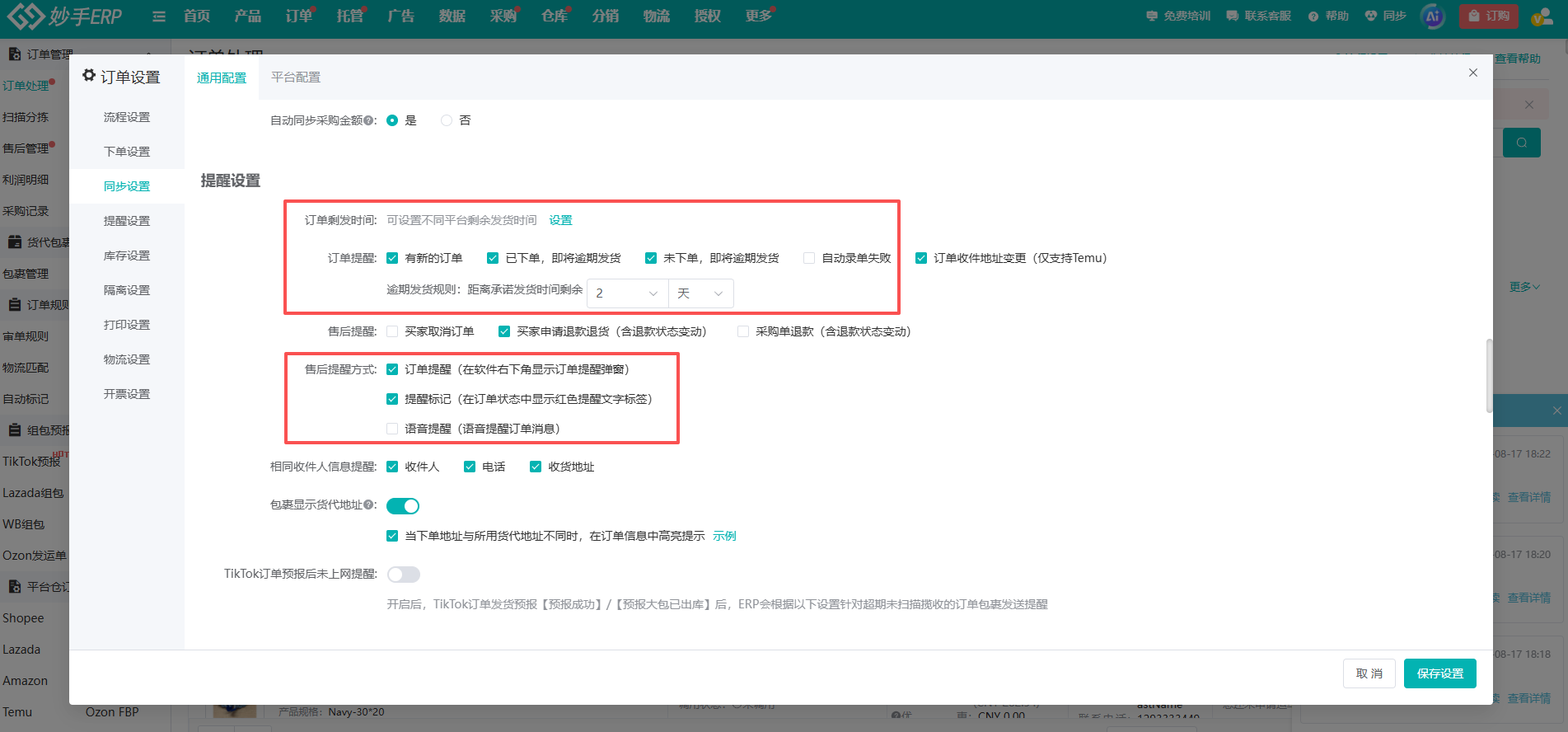Click the 订单管理 sidebar group icon

tap(15, 54)
